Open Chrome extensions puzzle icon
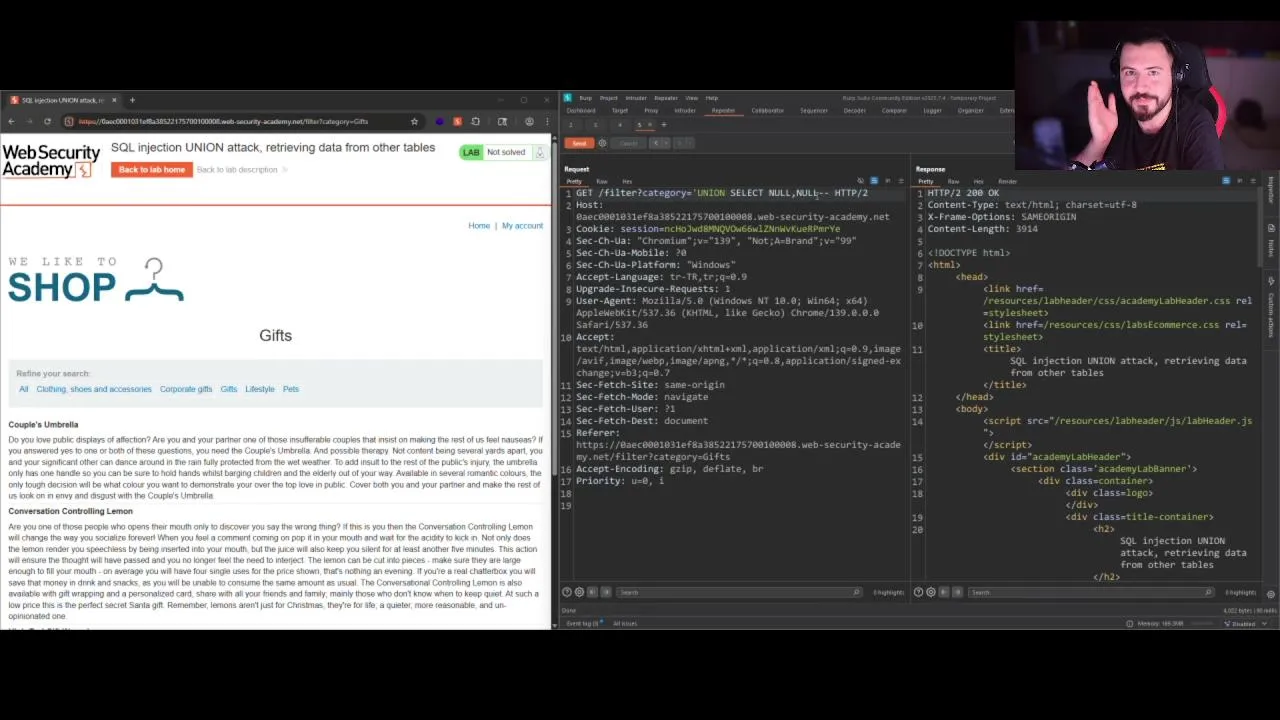The image size is (1280, 720). pos(476,122)
